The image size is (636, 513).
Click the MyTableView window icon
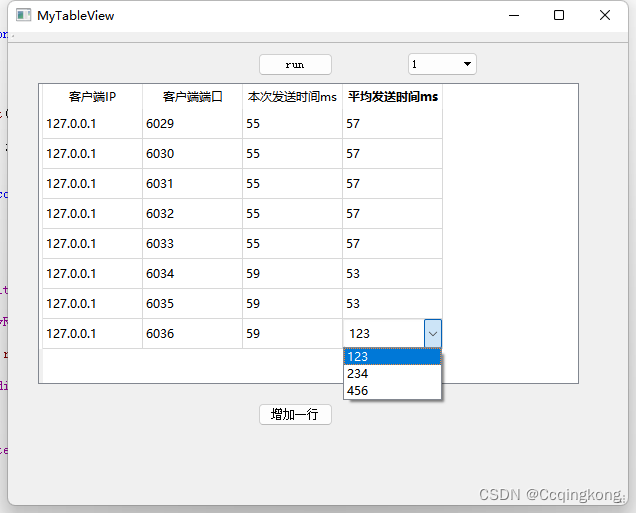click(24, 15)
